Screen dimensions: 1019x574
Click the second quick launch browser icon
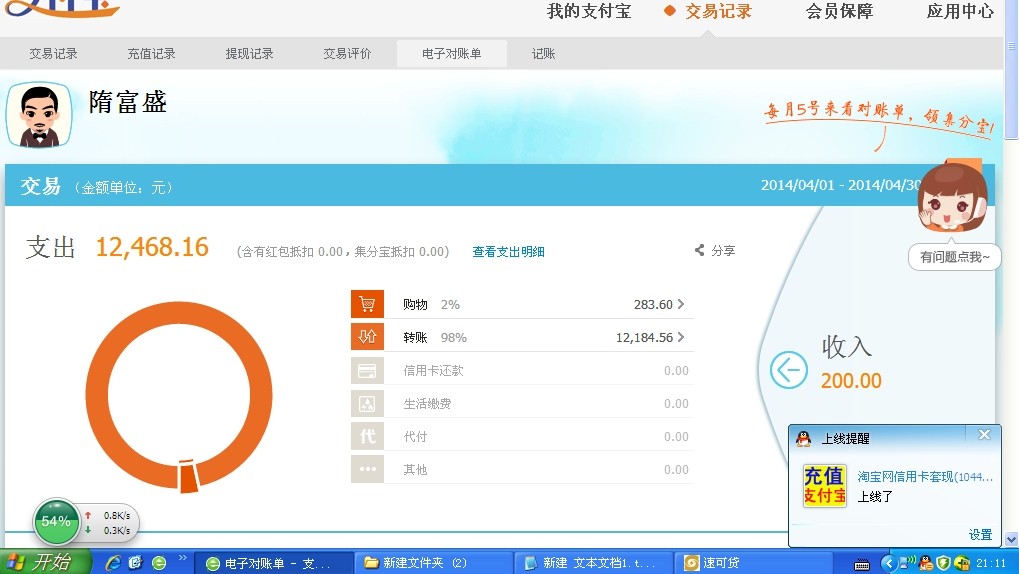[x=135, y=562]
